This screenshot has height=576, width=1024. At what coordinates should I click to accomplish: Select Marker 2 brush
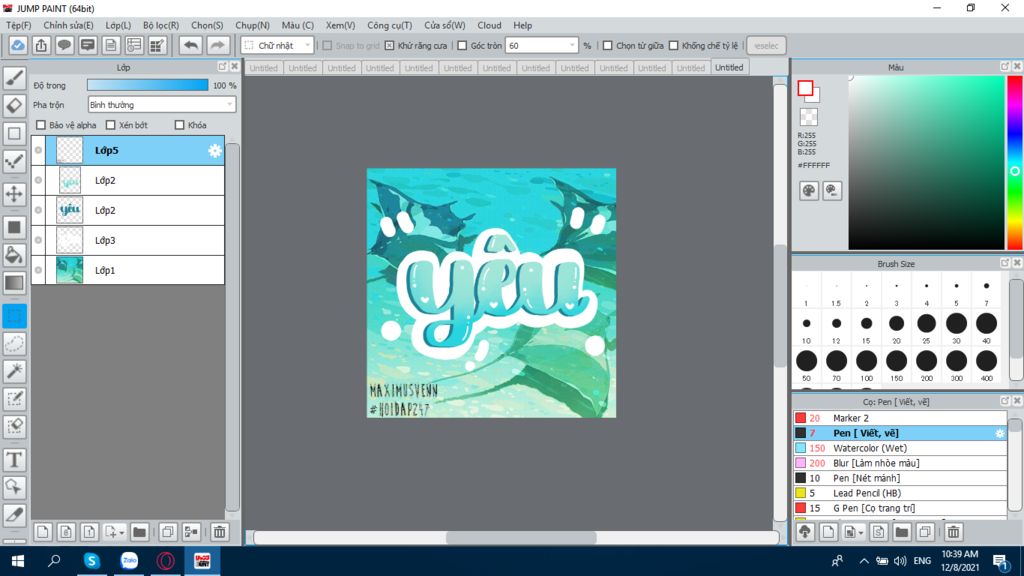pyautogui.click(x=900, y=418)
